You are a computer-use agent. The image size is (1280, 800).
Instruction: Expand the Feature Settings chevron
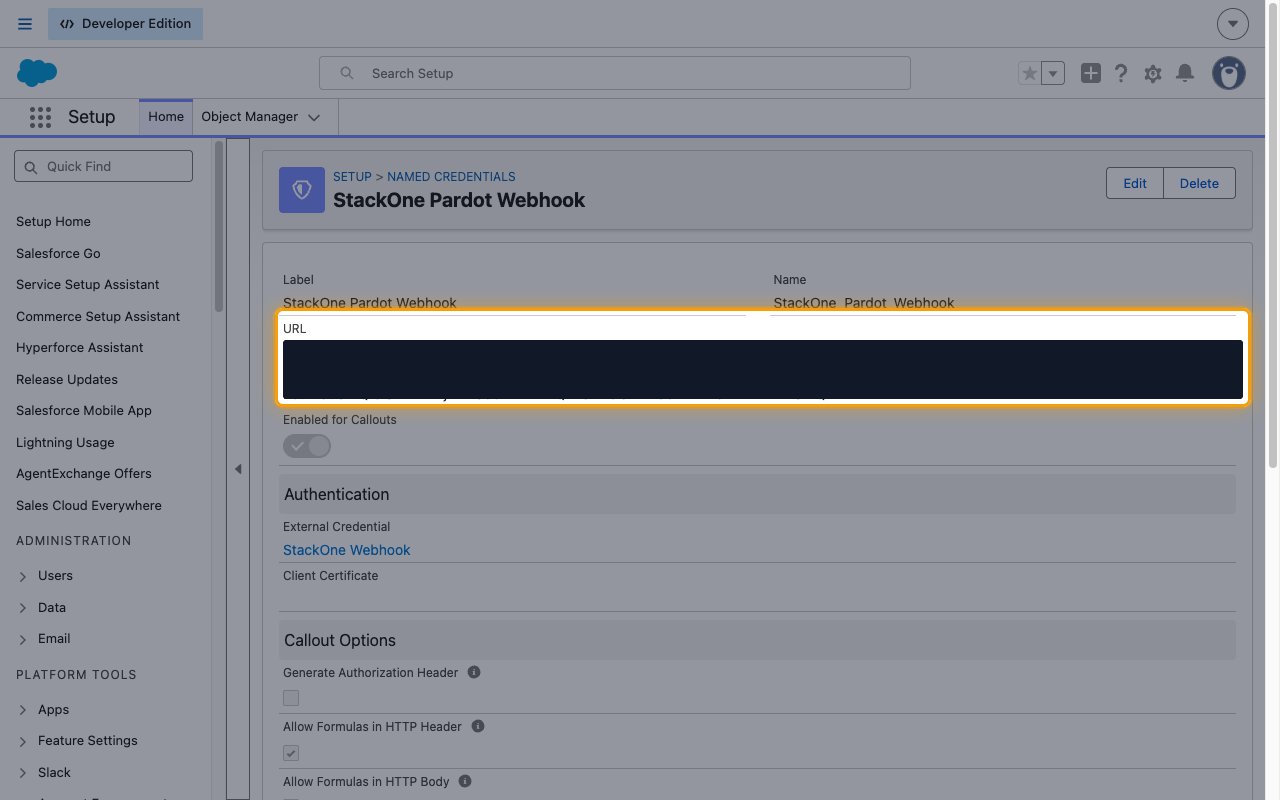point(23,742)
